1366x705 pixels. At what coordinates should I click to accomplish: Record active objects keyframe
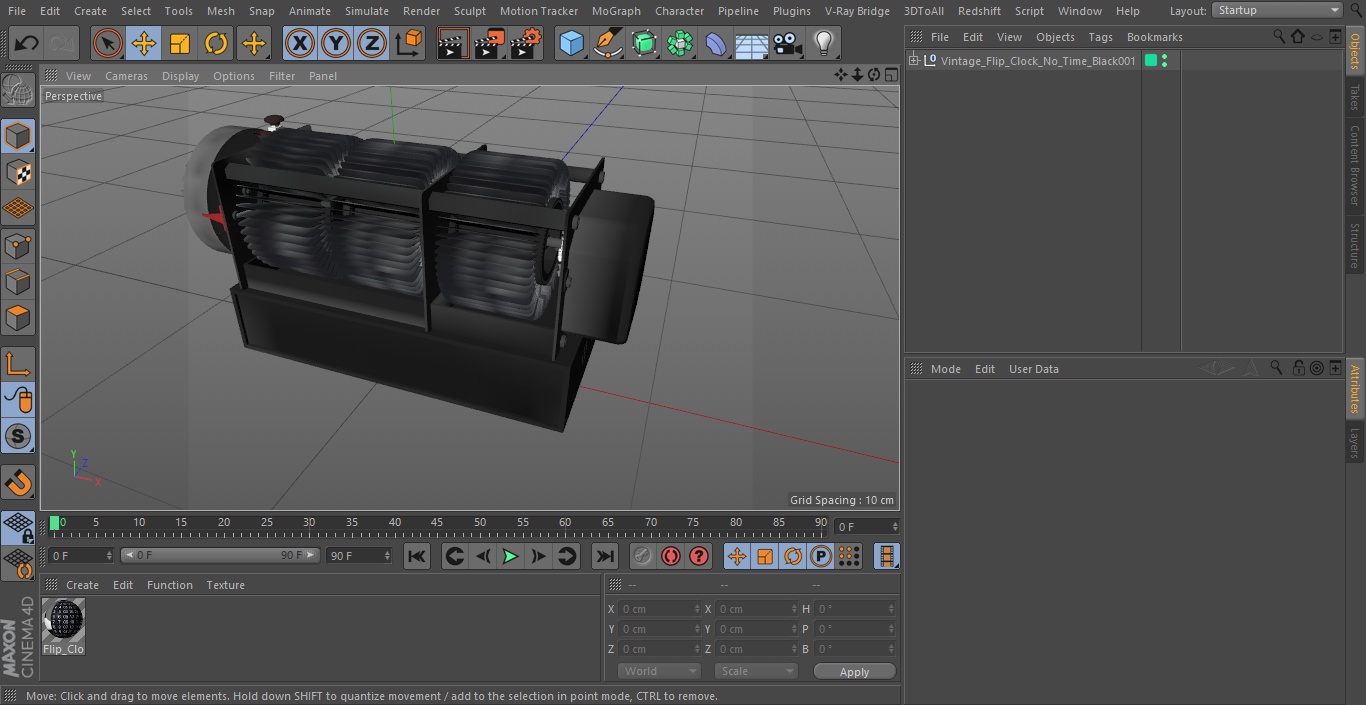point(643,556)
